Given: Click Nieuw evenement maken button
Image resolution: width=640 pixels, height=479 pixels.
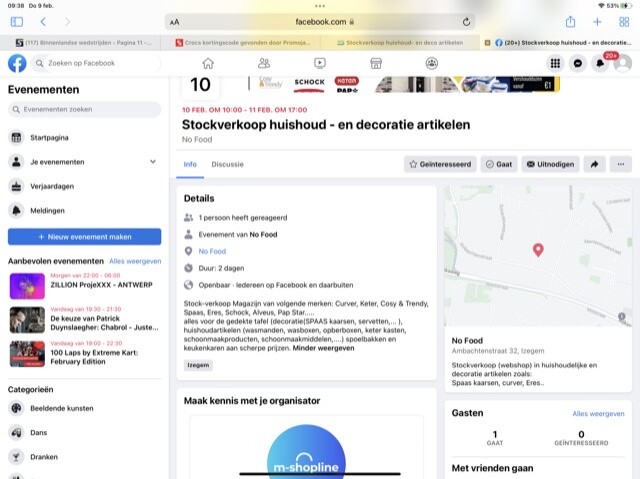Looking at the screenshot, I should click(x=84, y=237).
